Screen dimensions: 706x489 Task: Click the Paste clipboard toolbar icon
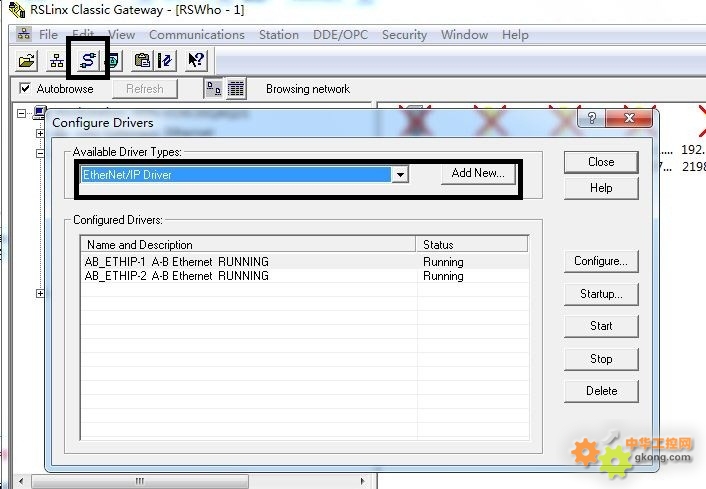[x=142, y=60]
